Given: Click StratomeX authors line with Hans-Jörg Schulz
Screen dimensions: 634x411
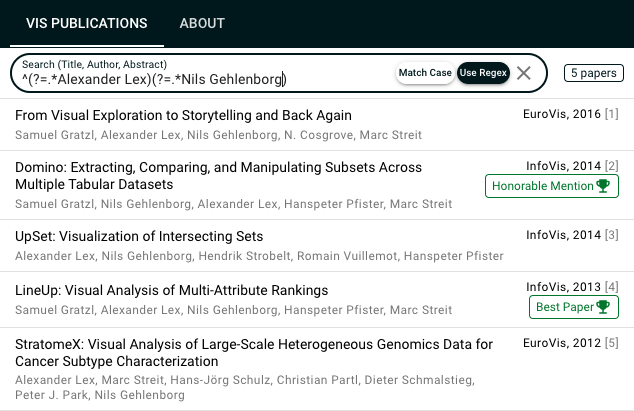Looking at the screenshot, I should click(245, 388).
